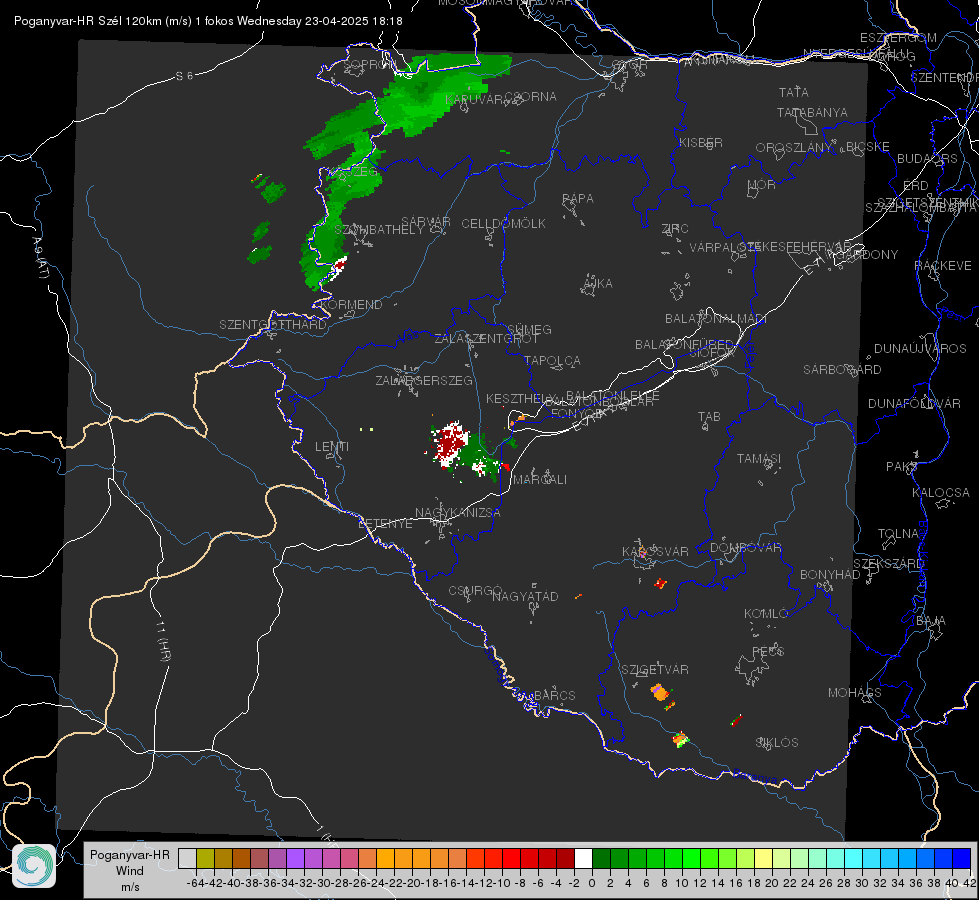This screenshot has width=979, height=900.
Task: Click the m/s unit label in the legend
Action: [x=129, y=887]
